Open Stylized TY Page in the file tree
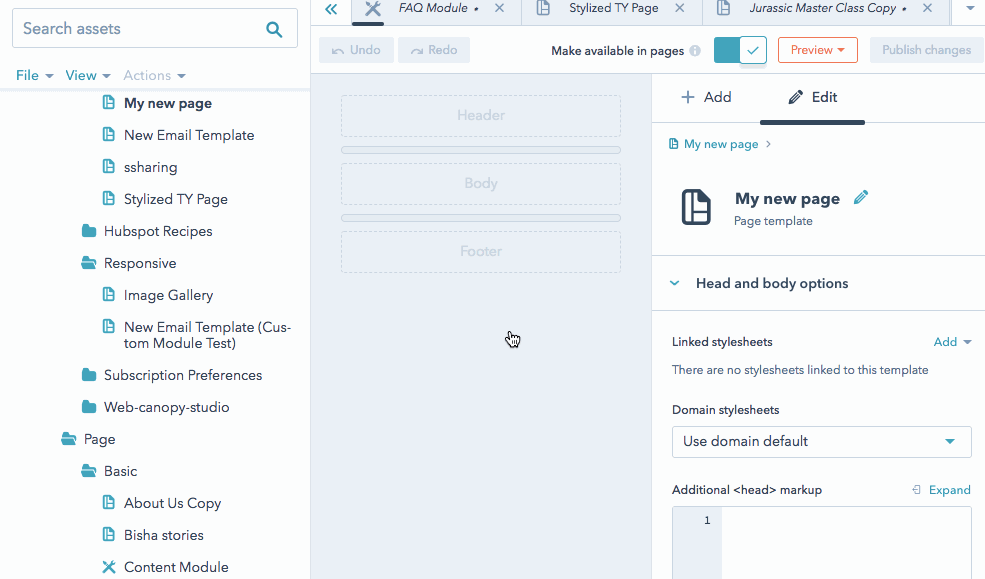The height and width of the screenshot is (579, 985). pos(176,199)
